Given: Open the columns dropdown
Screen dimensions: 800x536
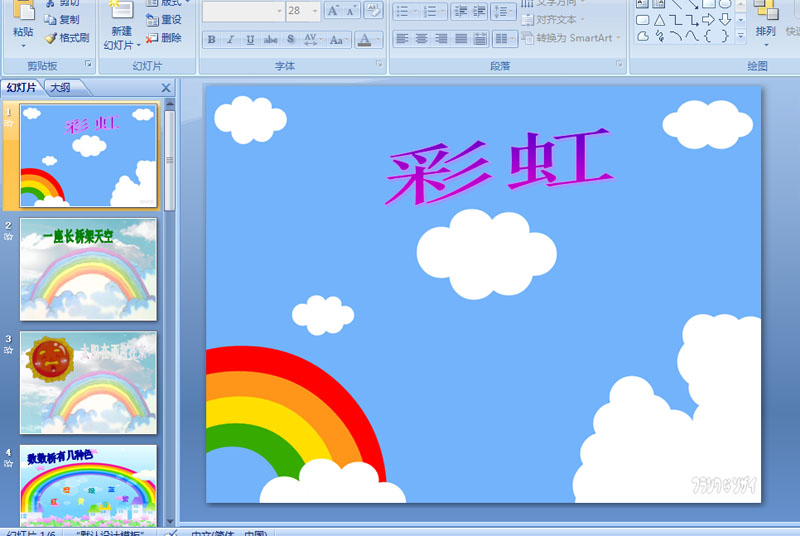Looking at the screenshot, I should [505, 38].
